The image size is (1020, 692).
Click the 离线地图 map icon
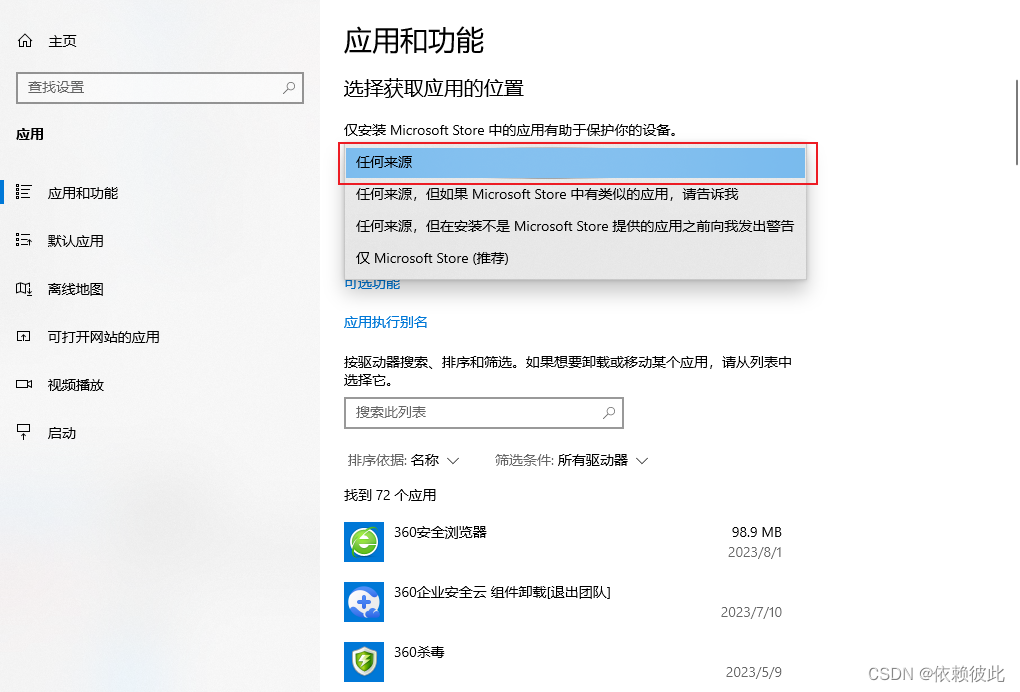[23, 288]
